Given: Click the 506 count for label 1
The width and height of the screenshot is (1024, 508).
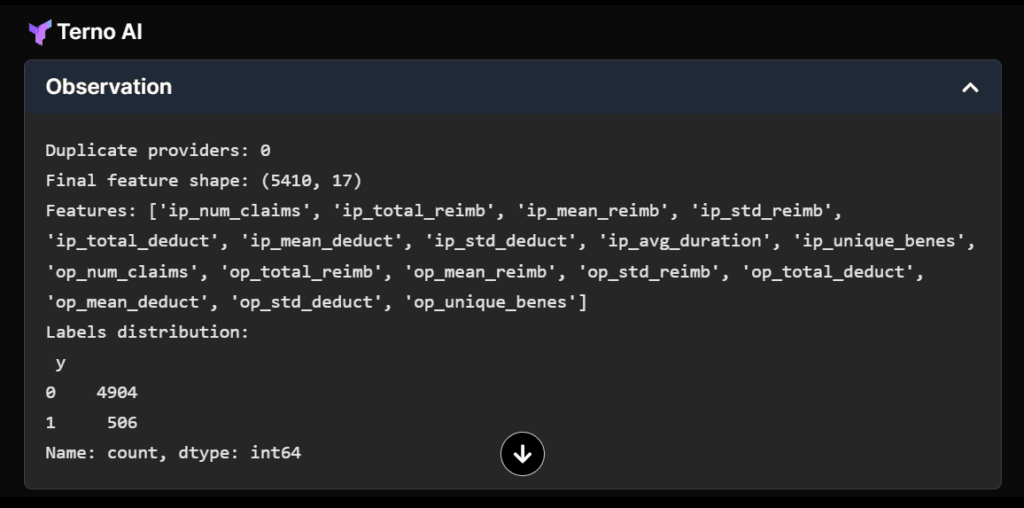Looking at the screenshot, I should [122, 422].
